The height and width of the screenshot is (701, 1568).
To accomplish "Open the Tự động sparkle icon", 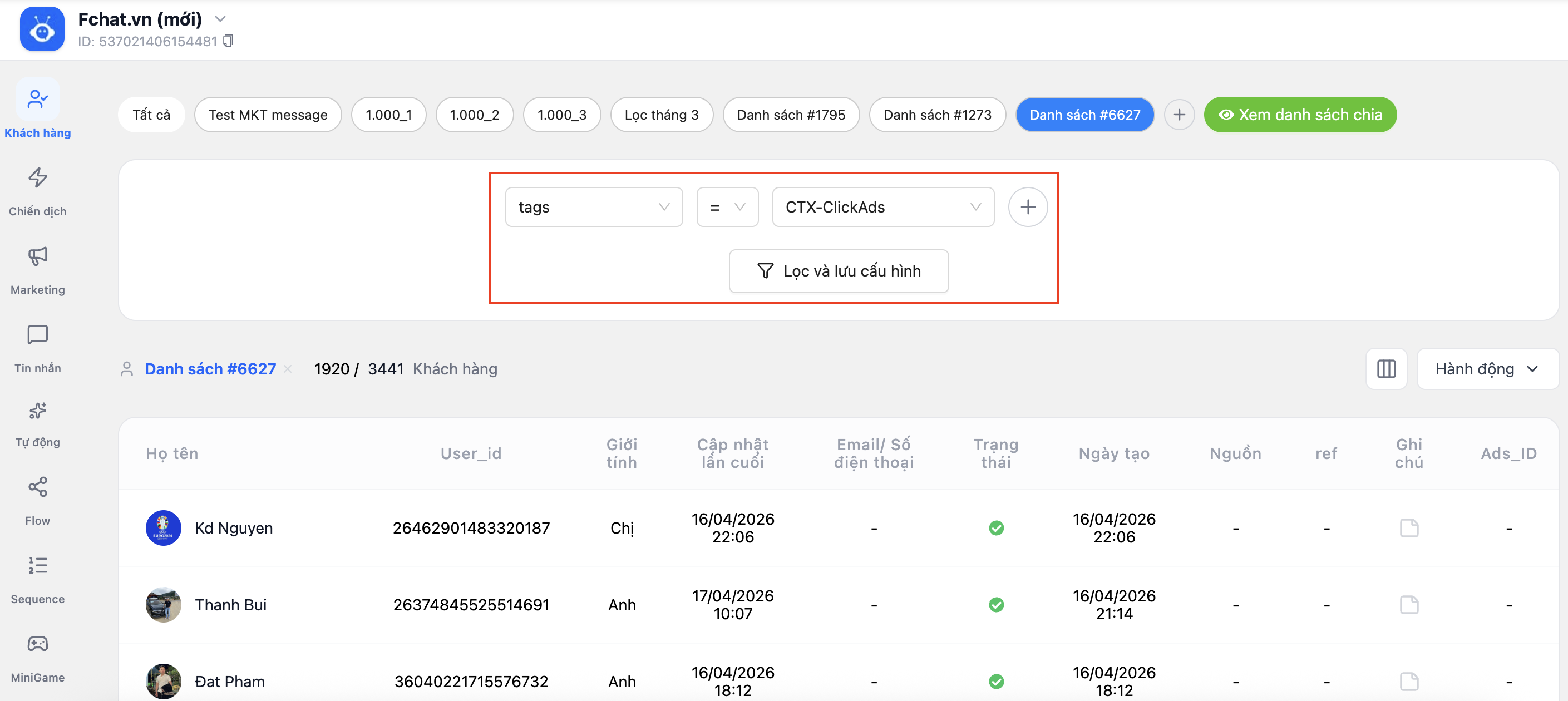I will [x=37, y=411].
